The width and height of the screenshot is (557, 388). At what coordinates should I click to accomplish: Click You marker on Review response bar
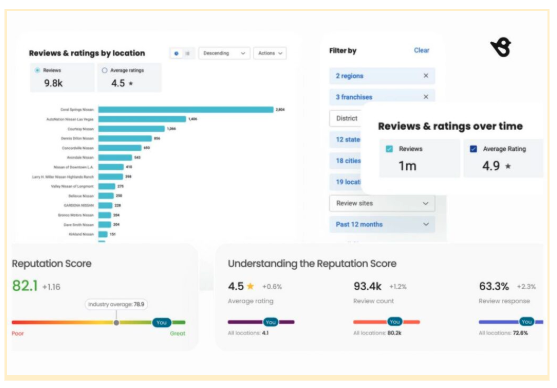pyautogui.click(x=526, y=322)
